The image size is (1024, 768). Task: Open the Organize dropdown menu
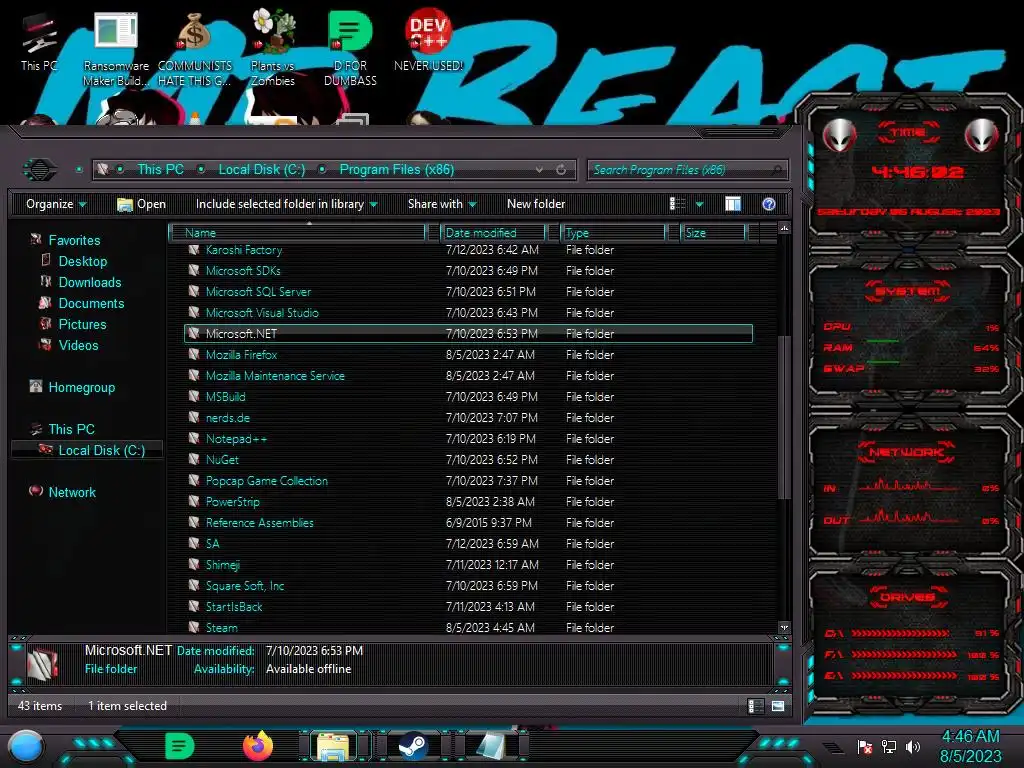point(56,204)
